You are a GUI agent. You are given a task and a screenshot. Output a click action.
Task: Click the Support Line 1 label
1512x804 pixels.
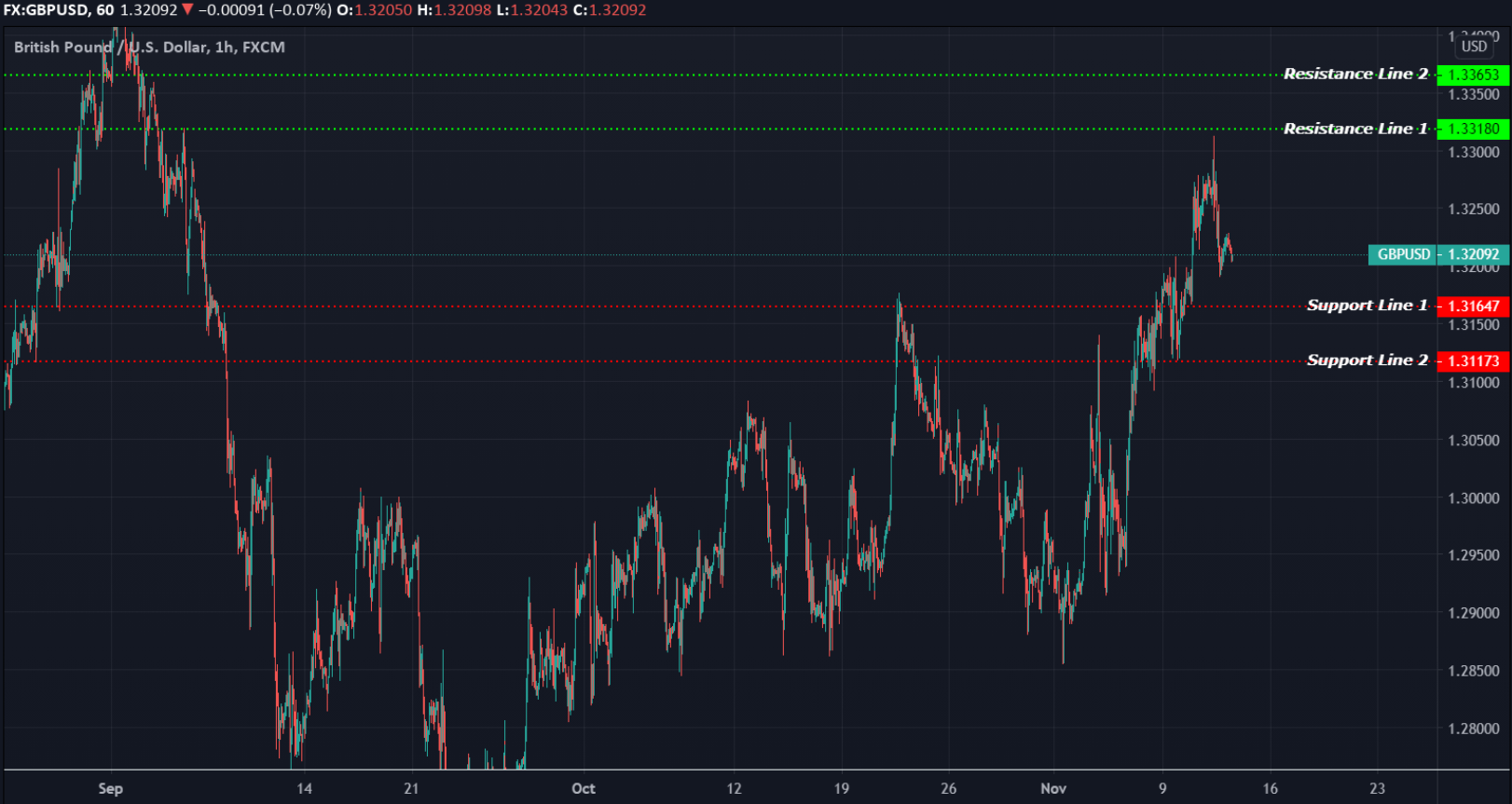1368,306
